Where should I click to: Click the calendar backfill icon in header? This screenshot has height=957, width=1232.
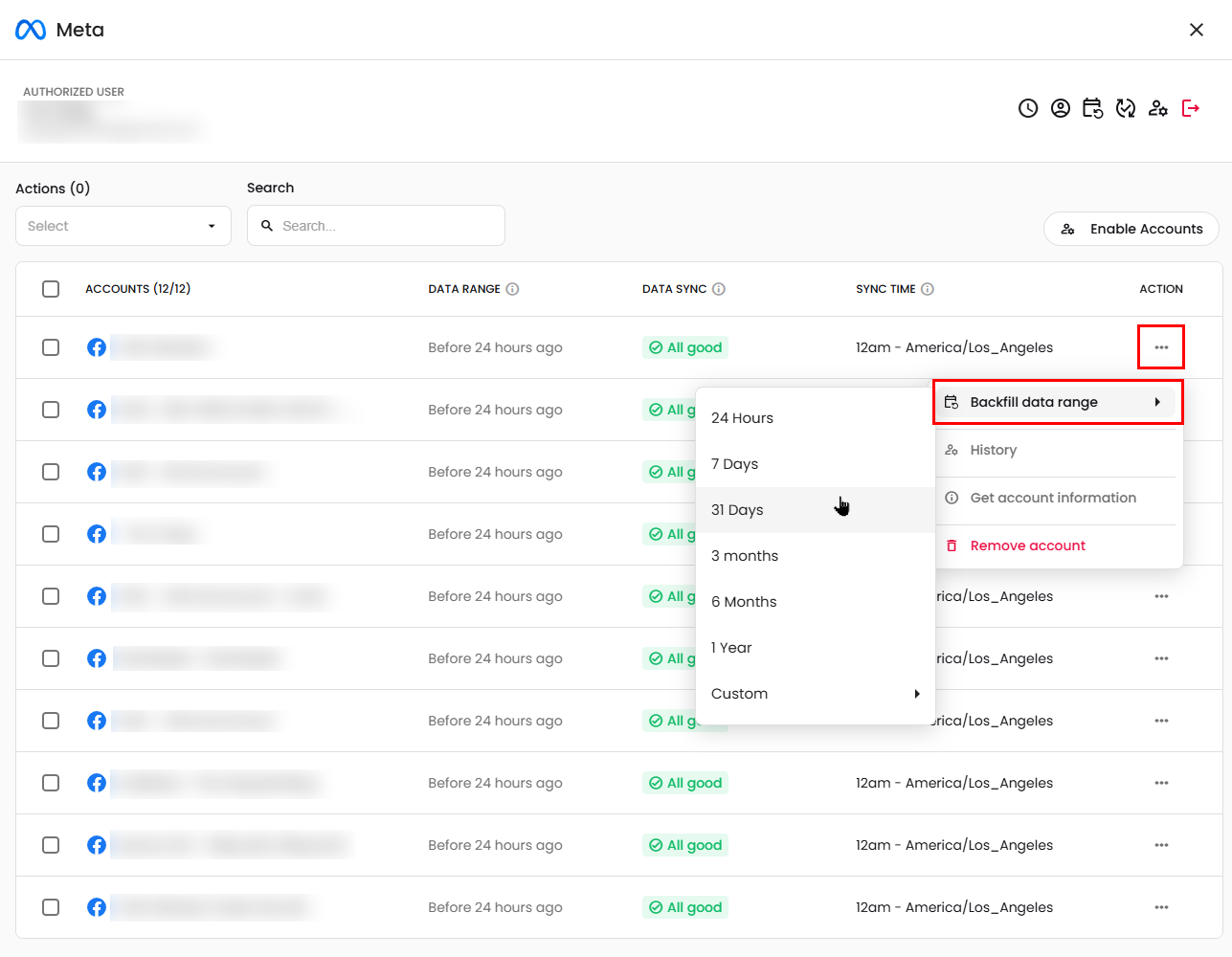click(1092, 108)
